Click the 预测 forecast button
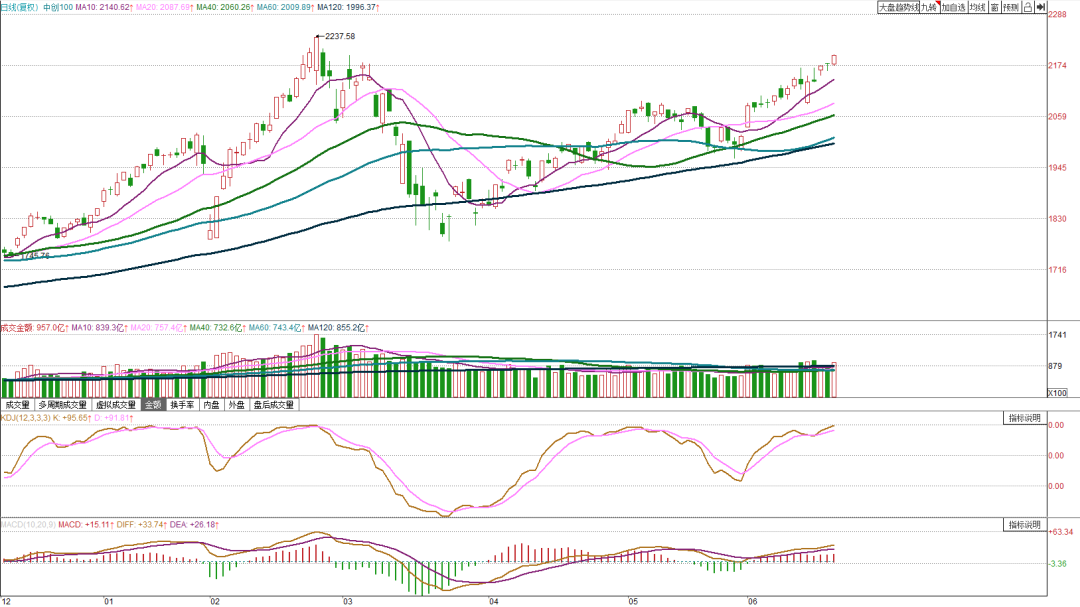 coord(1010,7)
